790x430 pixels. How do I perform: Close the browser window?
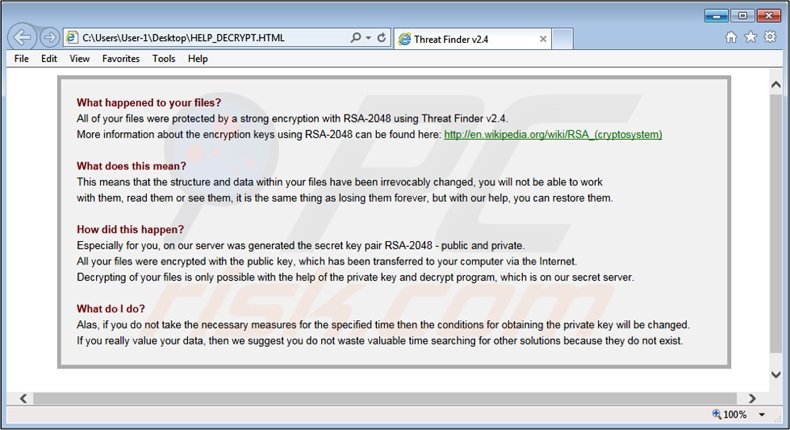769,16
